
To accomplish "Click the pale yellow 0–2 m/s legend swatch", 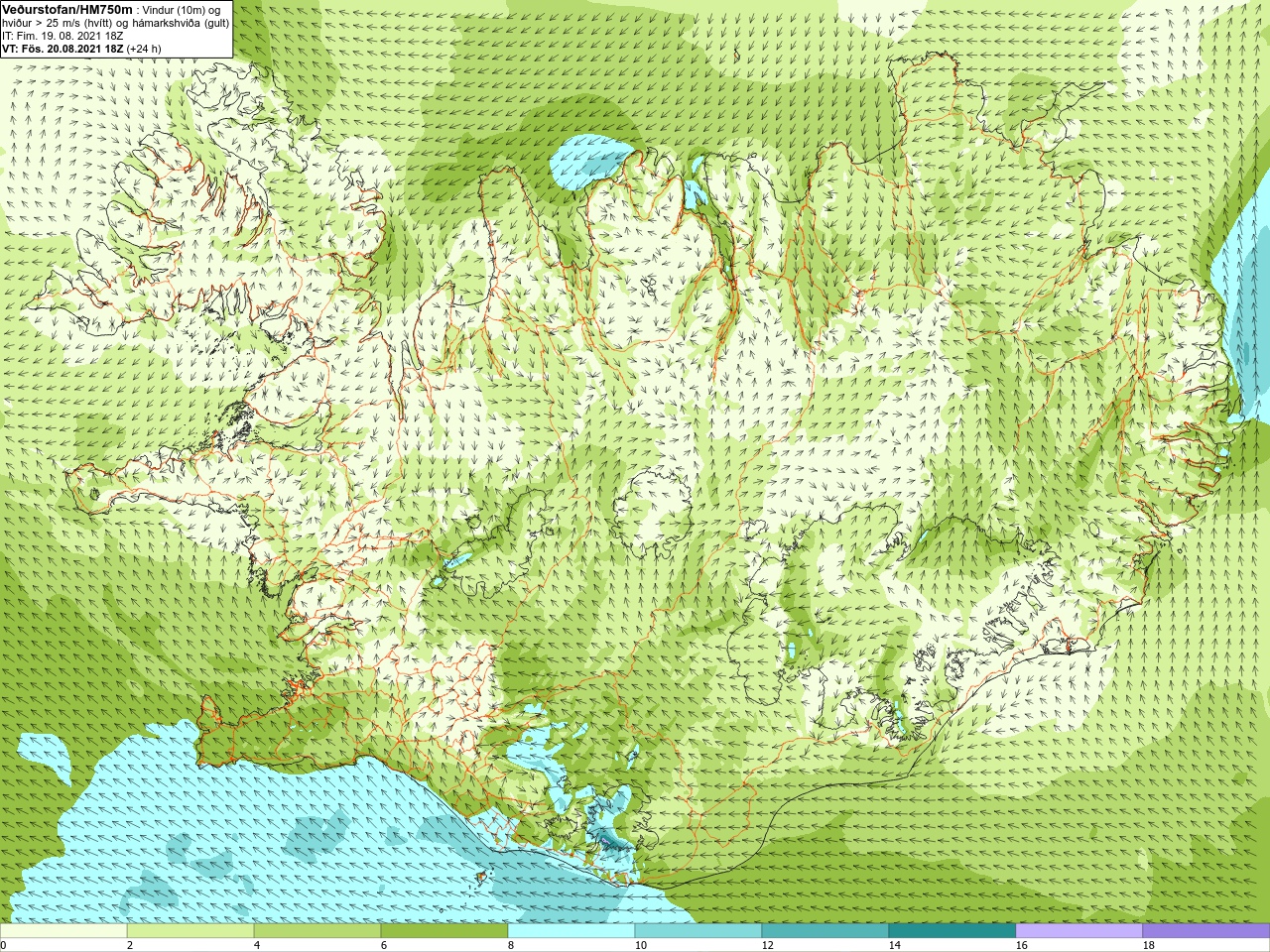I will pos(63,931).
